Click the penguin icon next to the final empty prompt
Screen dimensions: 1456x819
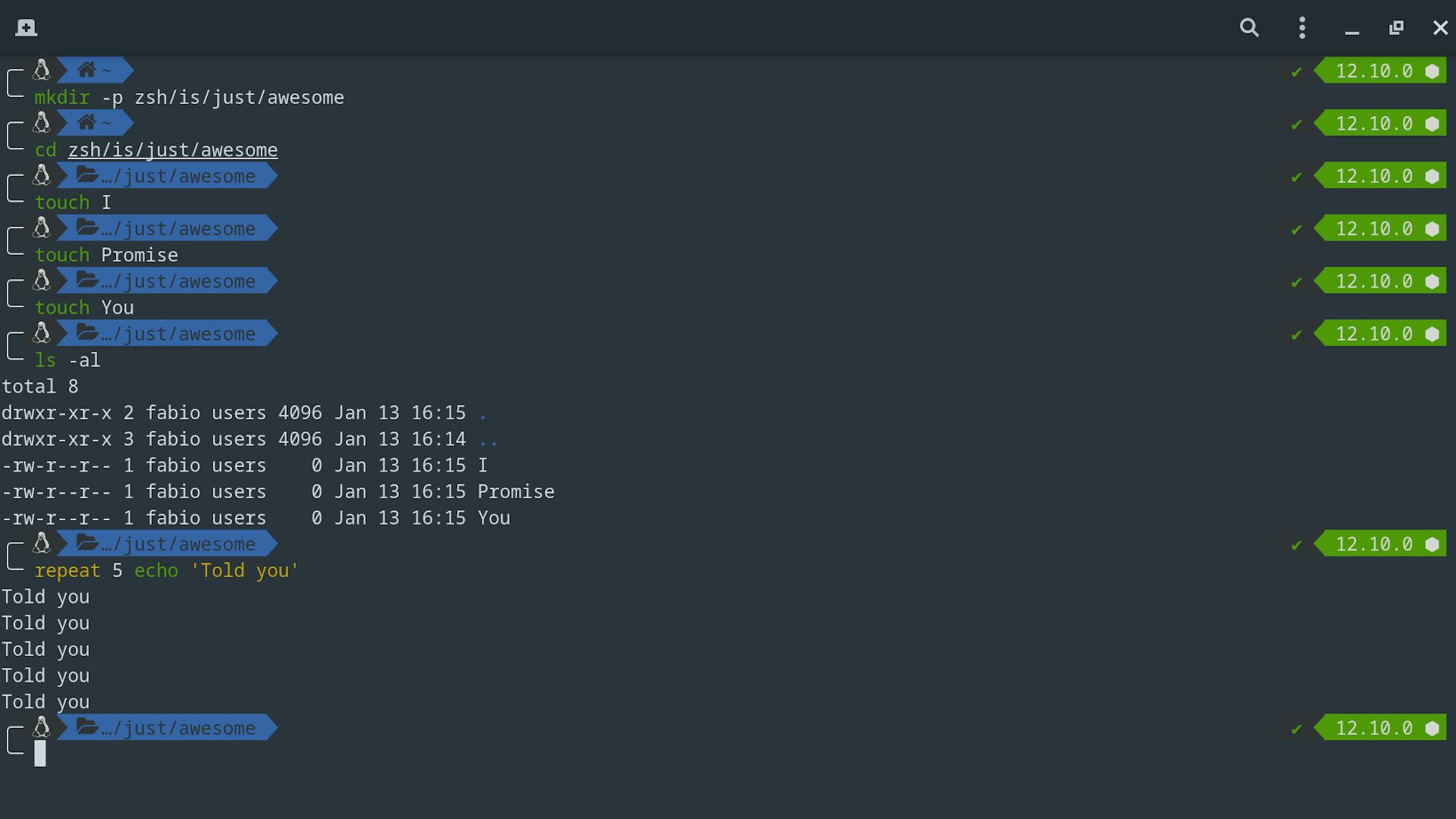(x=41, y=727)
